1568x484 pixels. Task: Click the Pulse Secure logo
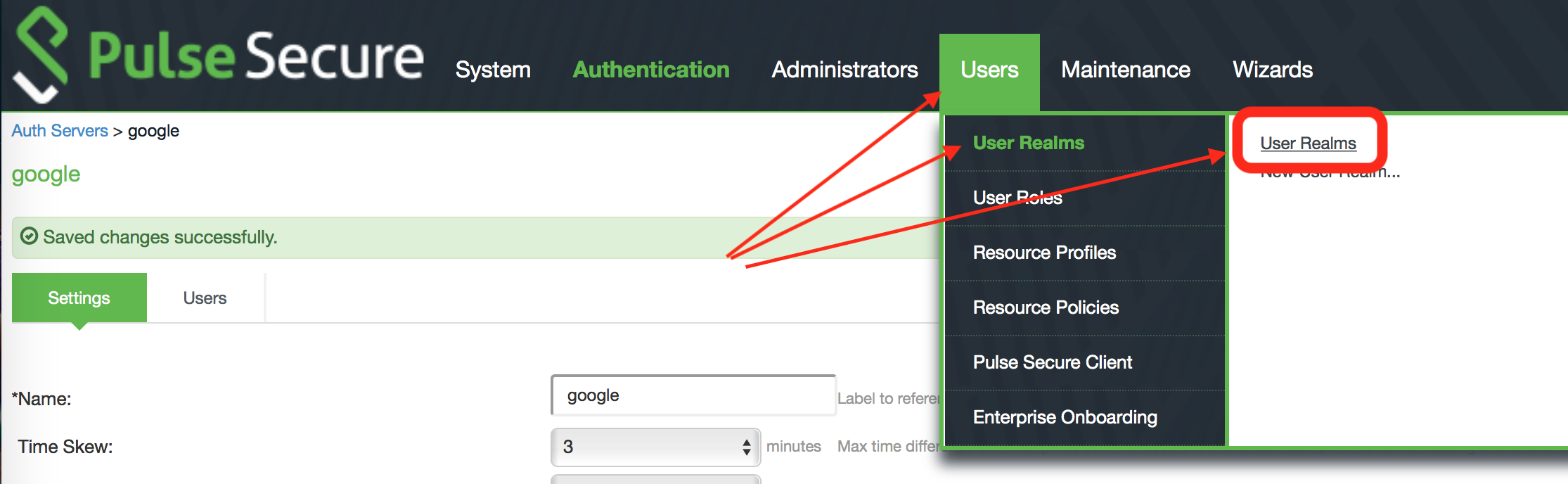218,56
